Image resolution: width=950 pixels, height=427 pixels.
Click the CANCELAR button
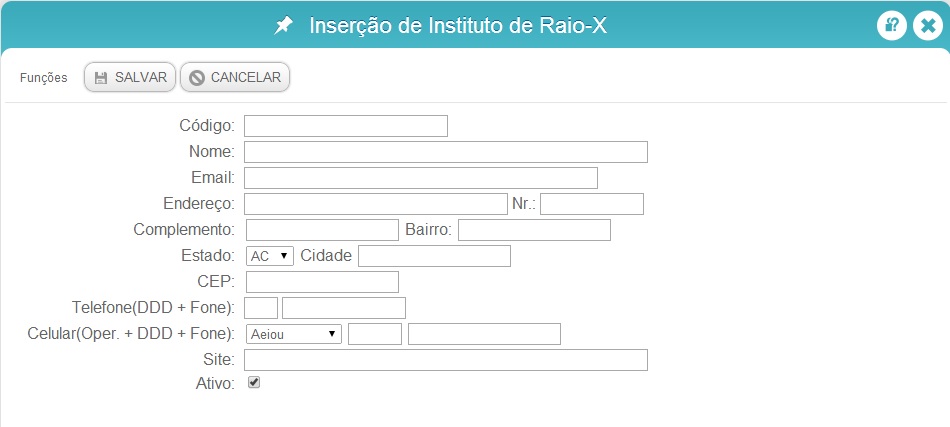point(235,78)
